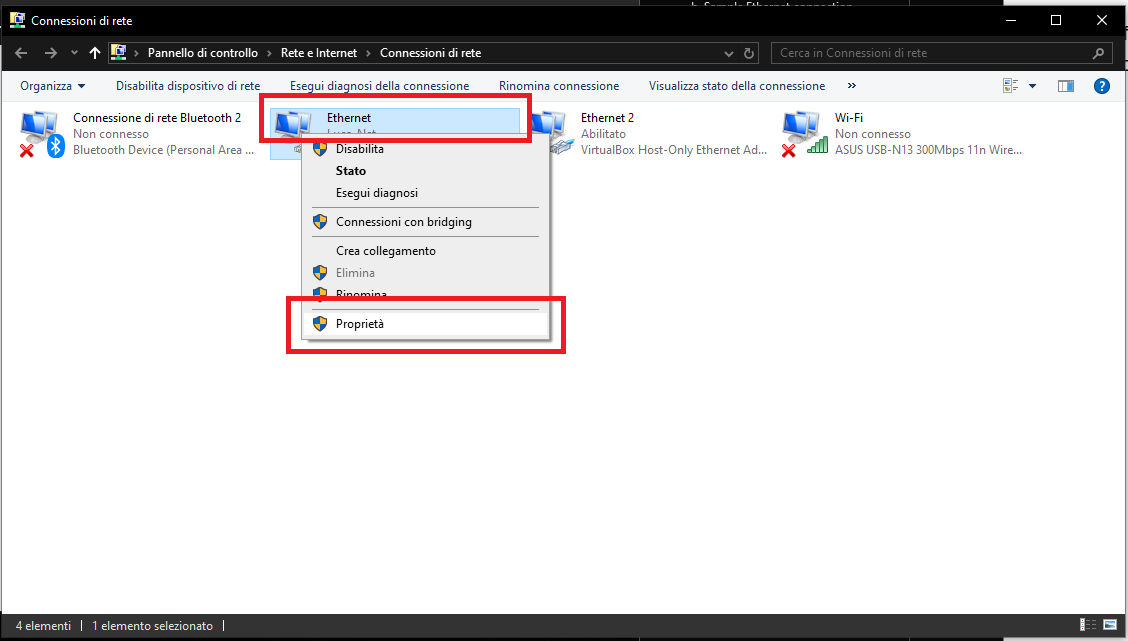Click the Up arrow navigation icon
This screenshot has height=641, width=1128.
(95, 53)
